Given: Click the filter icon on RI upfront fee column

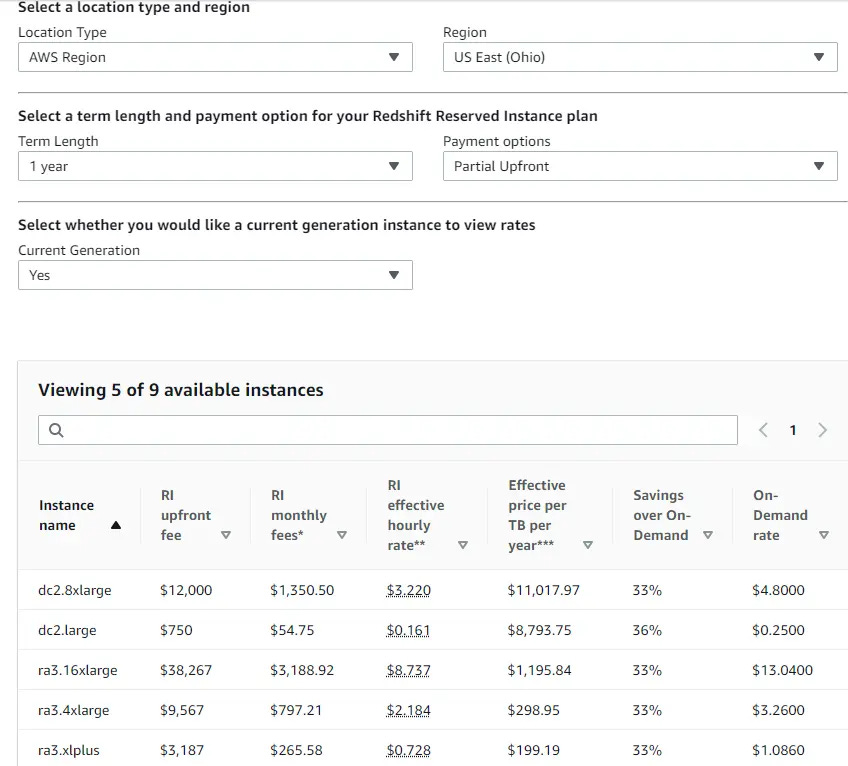Looking at the screenshot, I should pos(226,537).
